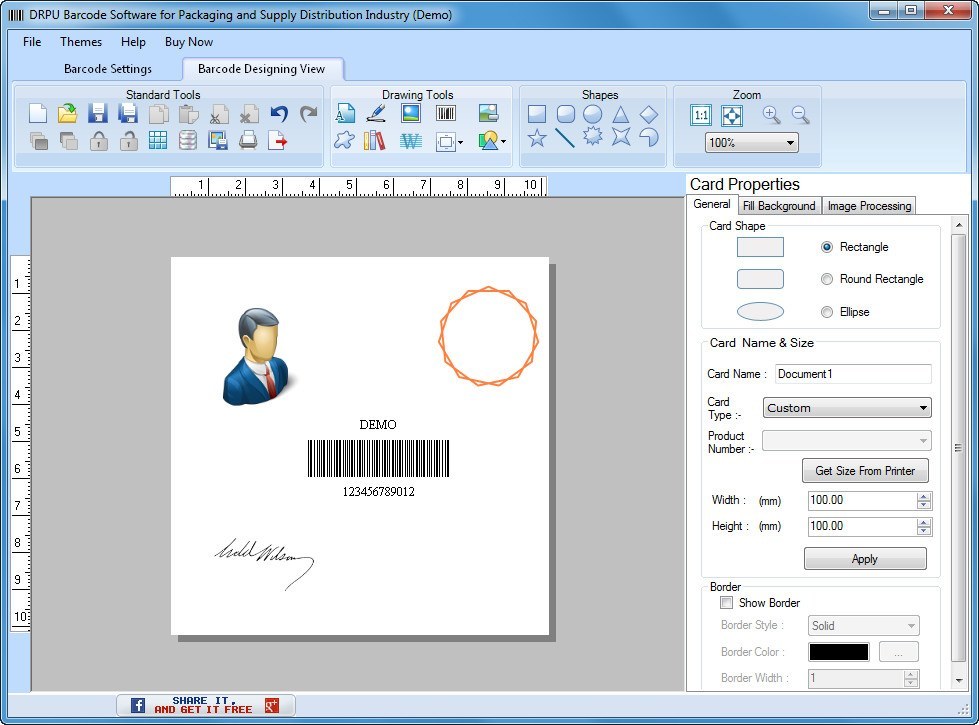The image size is (979, 725).
Task: Undo the last action
Action: [x=279, y=114]
